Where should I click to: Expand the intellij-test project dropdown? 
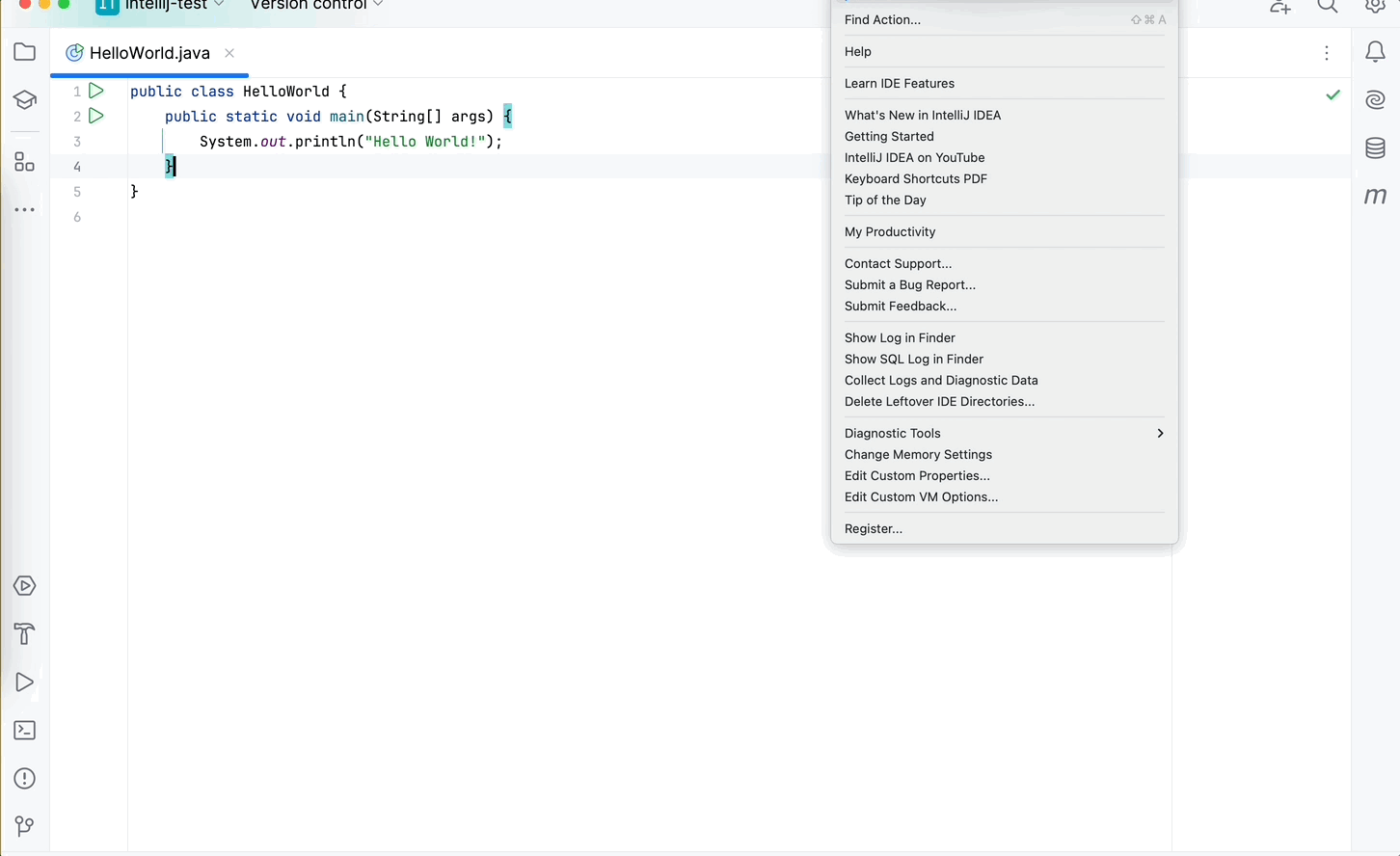click(160, 5)
